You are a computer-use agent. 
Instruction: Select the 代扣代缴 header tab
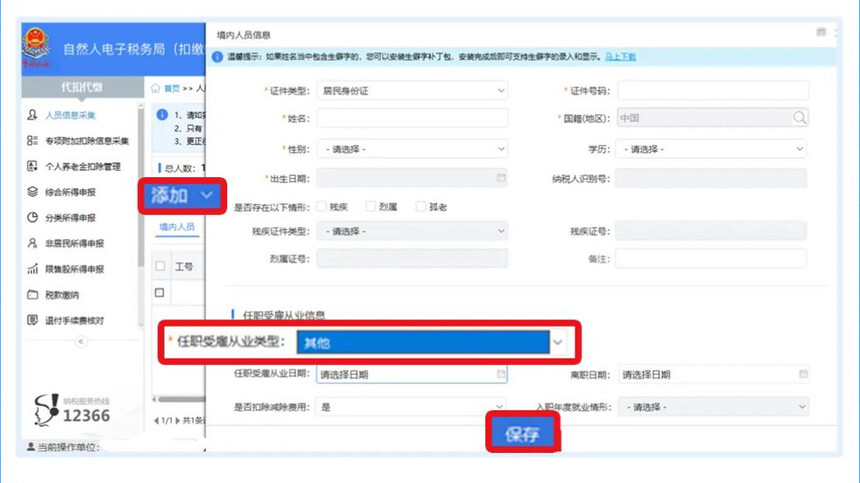82,87
